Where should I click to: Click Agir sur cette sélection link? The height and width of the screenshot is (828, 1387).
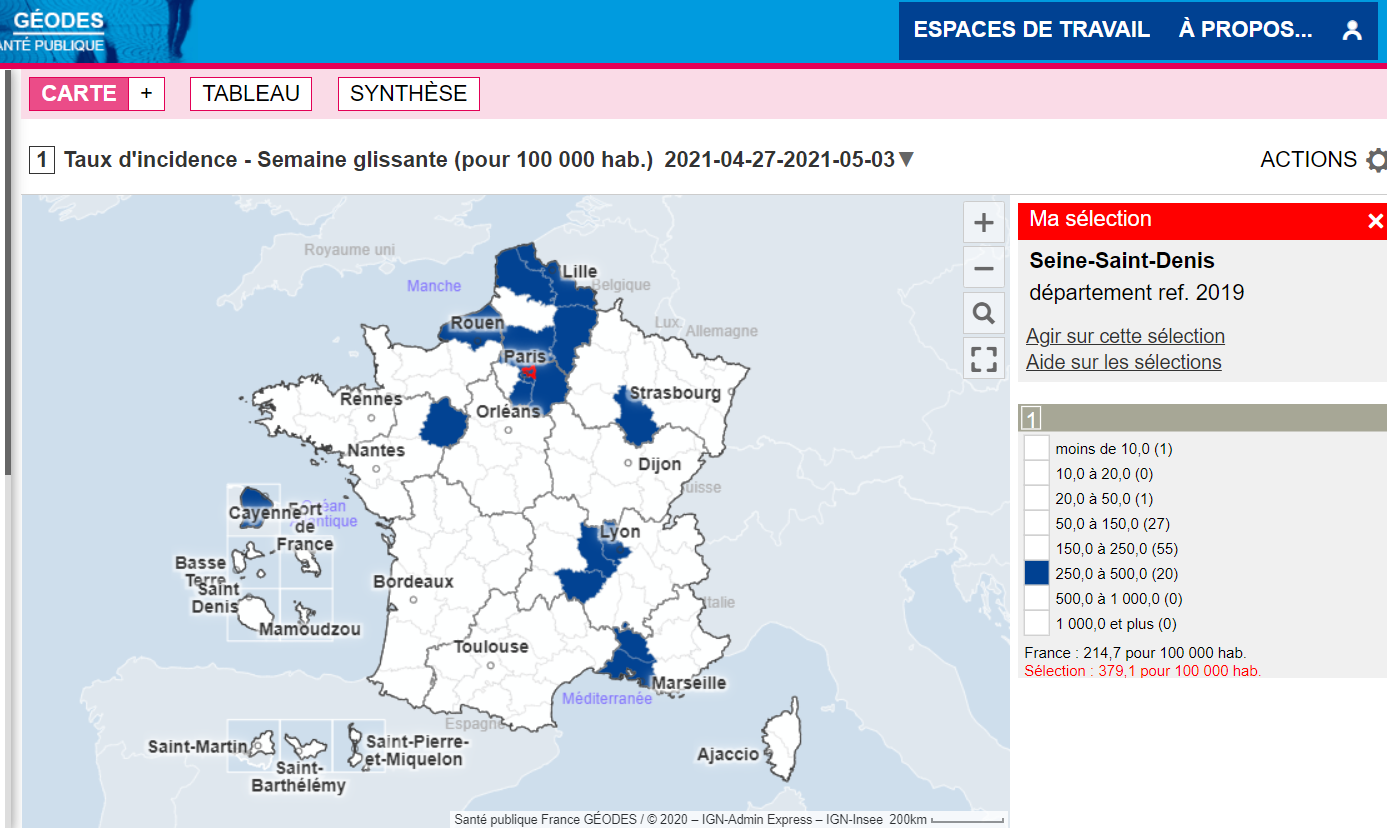pos(1125,337)
